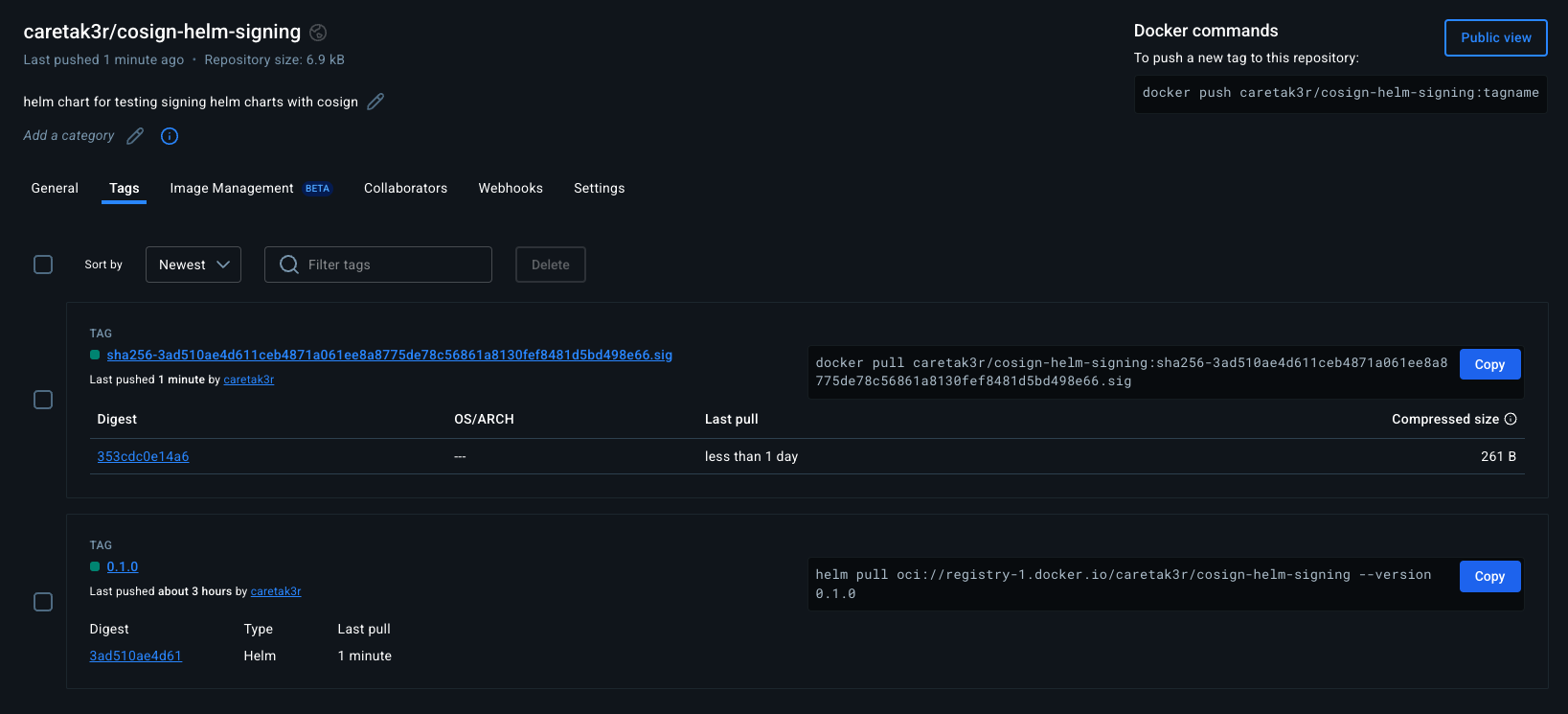Click the Delete button
Viewport: 1568px width, 714px height.
[x=551, y=265]
